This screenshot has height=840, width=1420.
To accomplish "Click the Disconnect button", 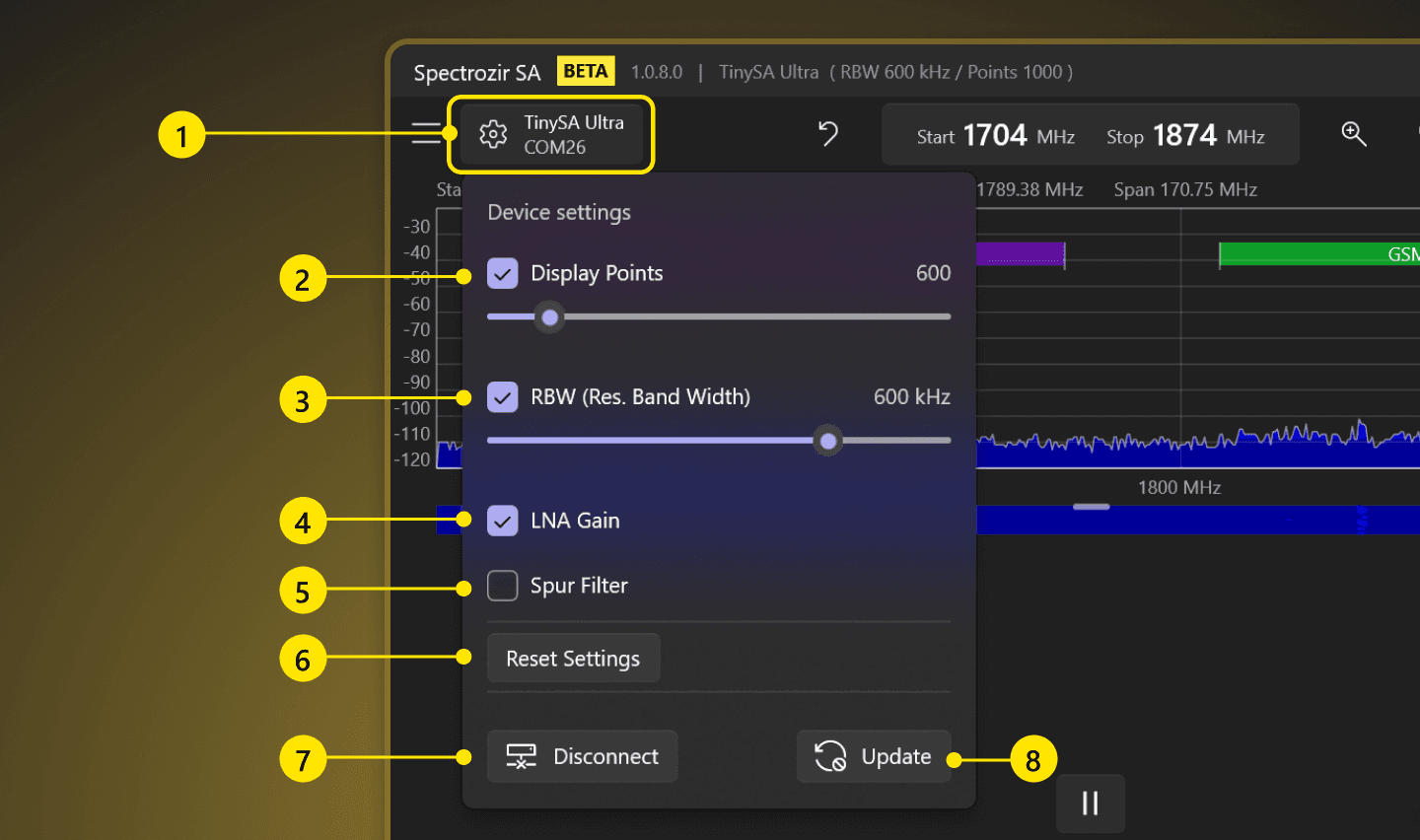I will tap(582, 756).
